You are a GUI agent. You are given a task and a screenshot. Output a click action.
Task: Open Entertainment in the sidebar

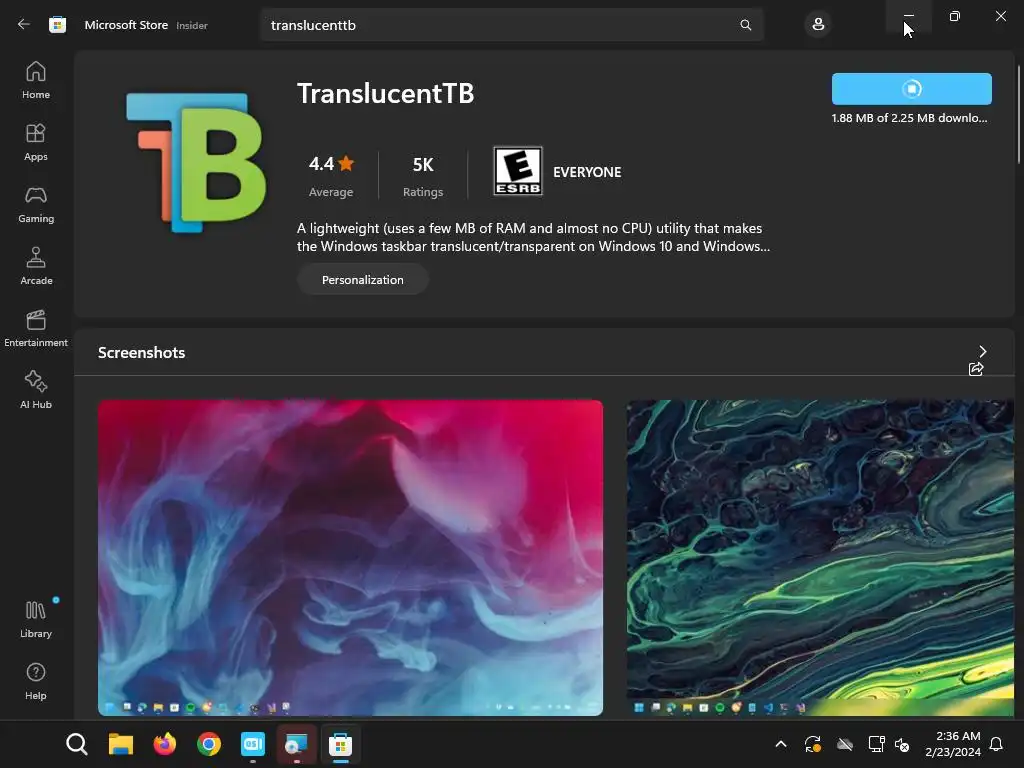pyautogui.click(x=36, y=328)
